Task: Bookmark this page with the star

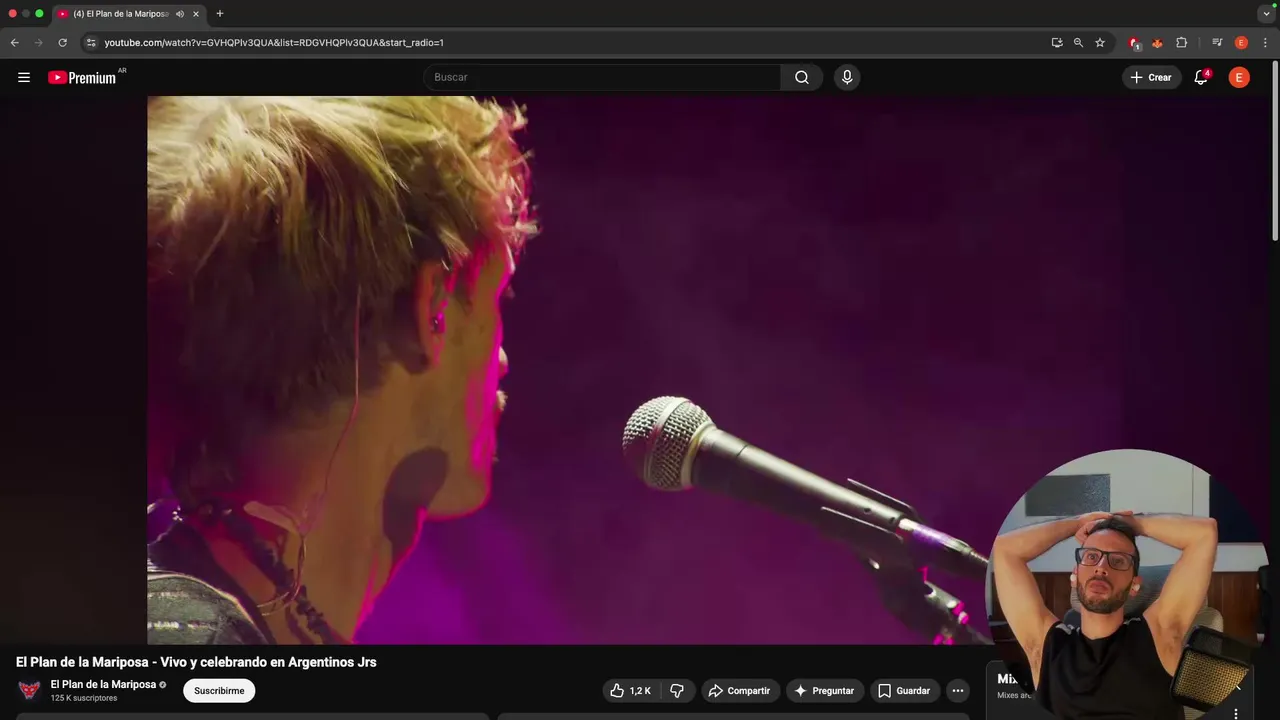Action: click(1100, 43)
